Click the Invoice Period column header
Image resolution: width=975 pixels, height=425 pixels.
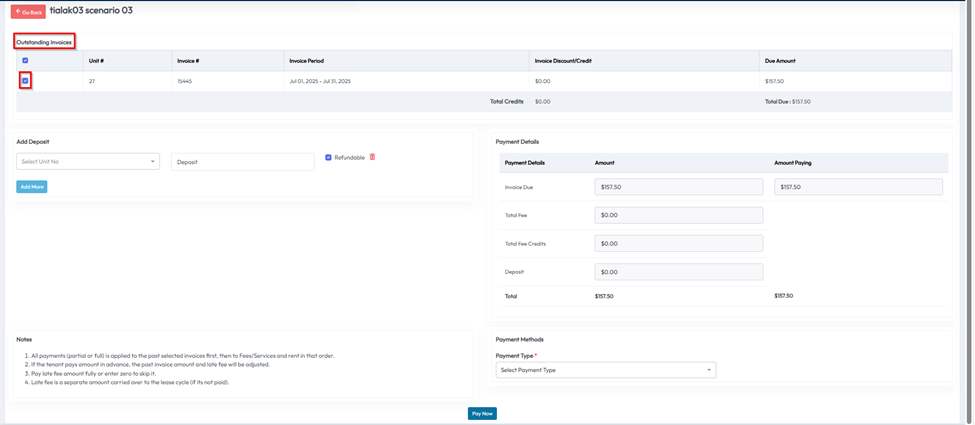(306, 61)
